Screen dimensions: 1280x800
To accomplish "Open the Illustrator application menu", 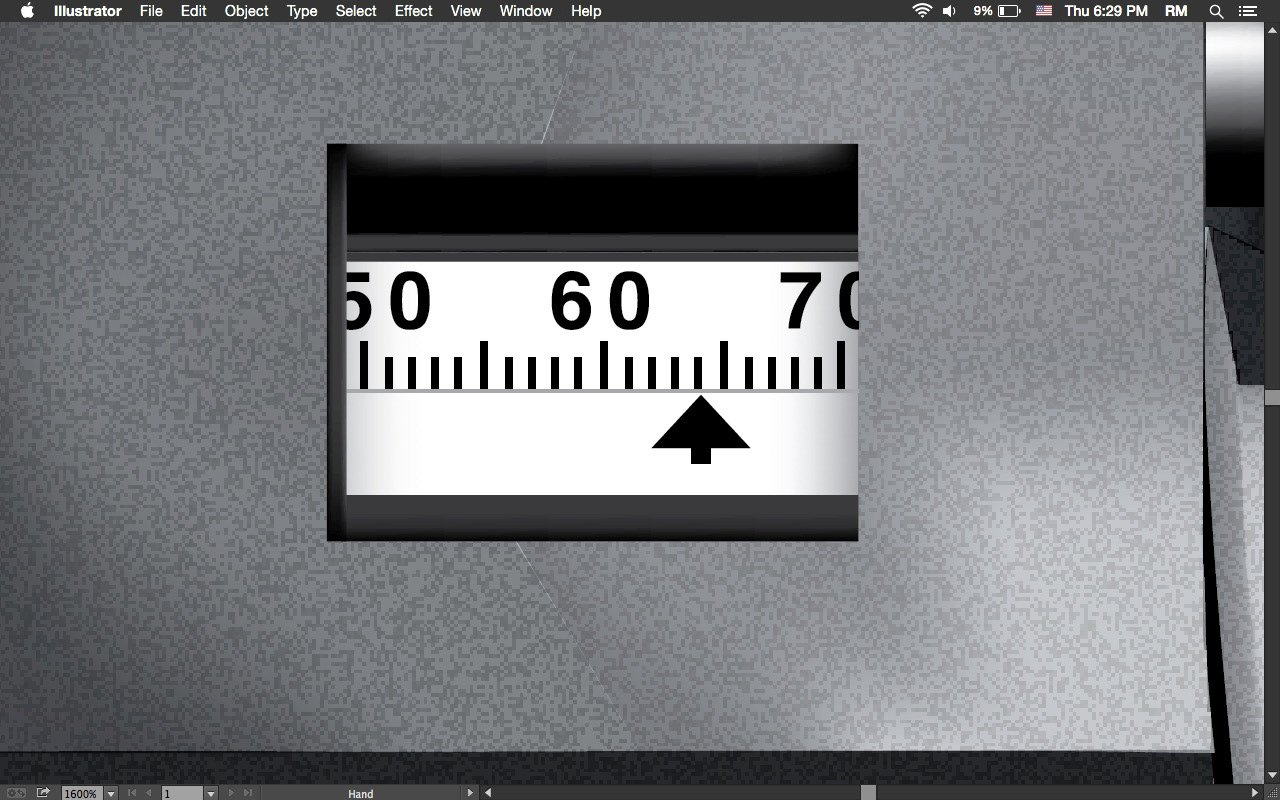I will coord(88,11).
